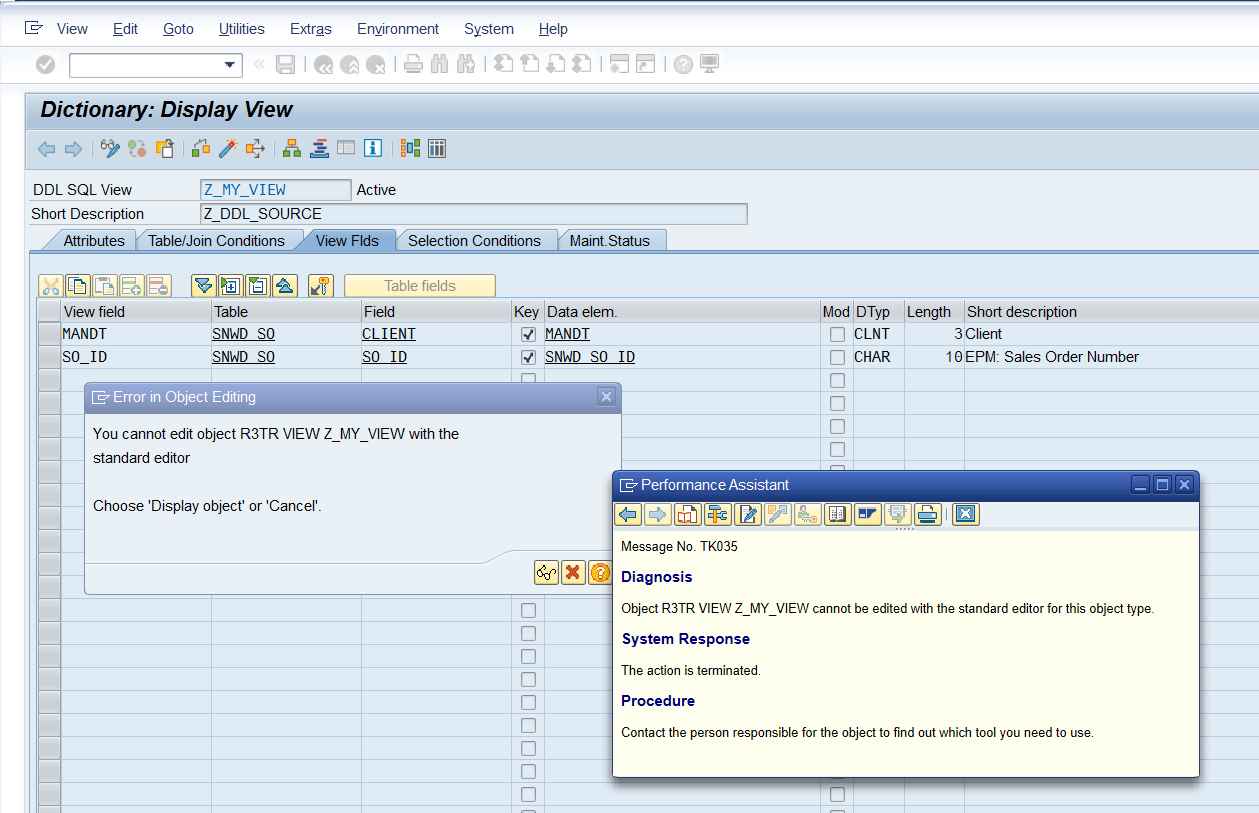The height and width of the screenshot is (813, 1259).
Task: Click the DDL SQL View name field
Action: 276,190
